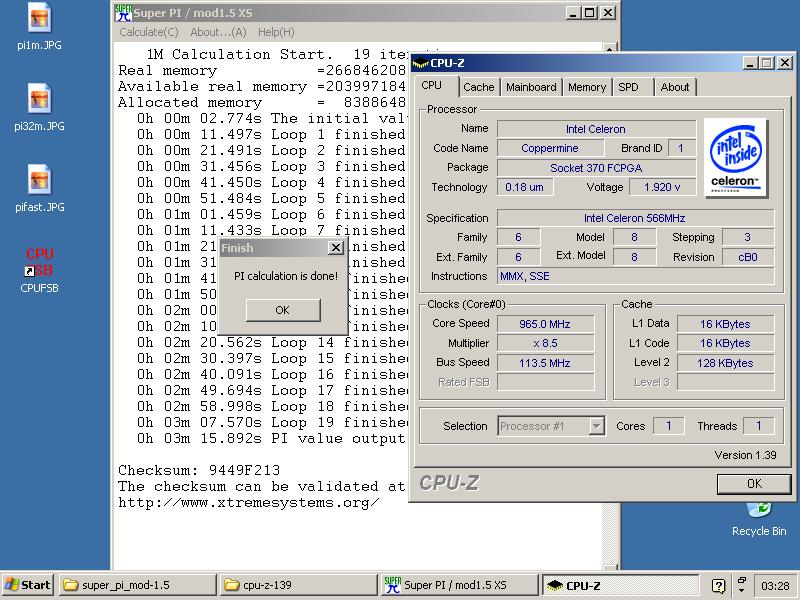Screen dimensions: 800x600
Task: Click the Bus Speed 113.5 MHz value
Action: 545,363
